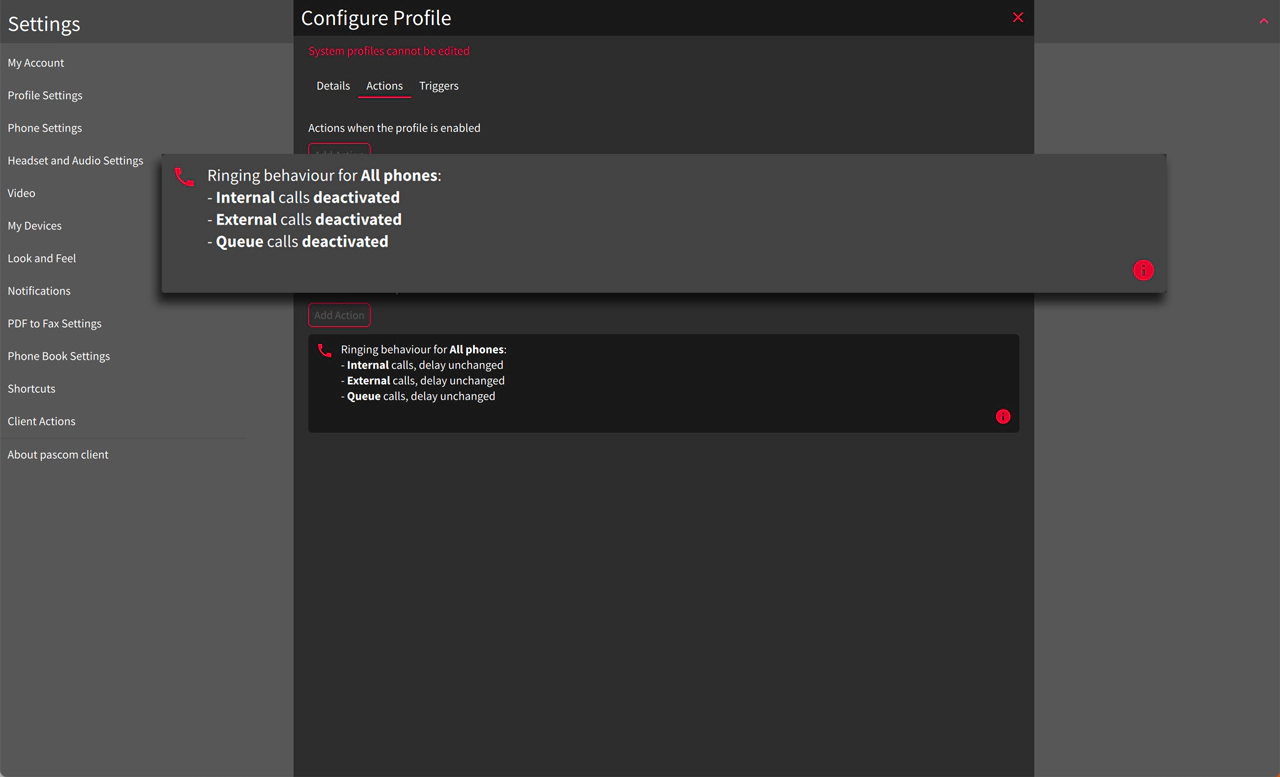Image resolution: width=1280 pixels, height=777 pixels.
Task: Click the visible Add Action button
Action: (339, 314)
